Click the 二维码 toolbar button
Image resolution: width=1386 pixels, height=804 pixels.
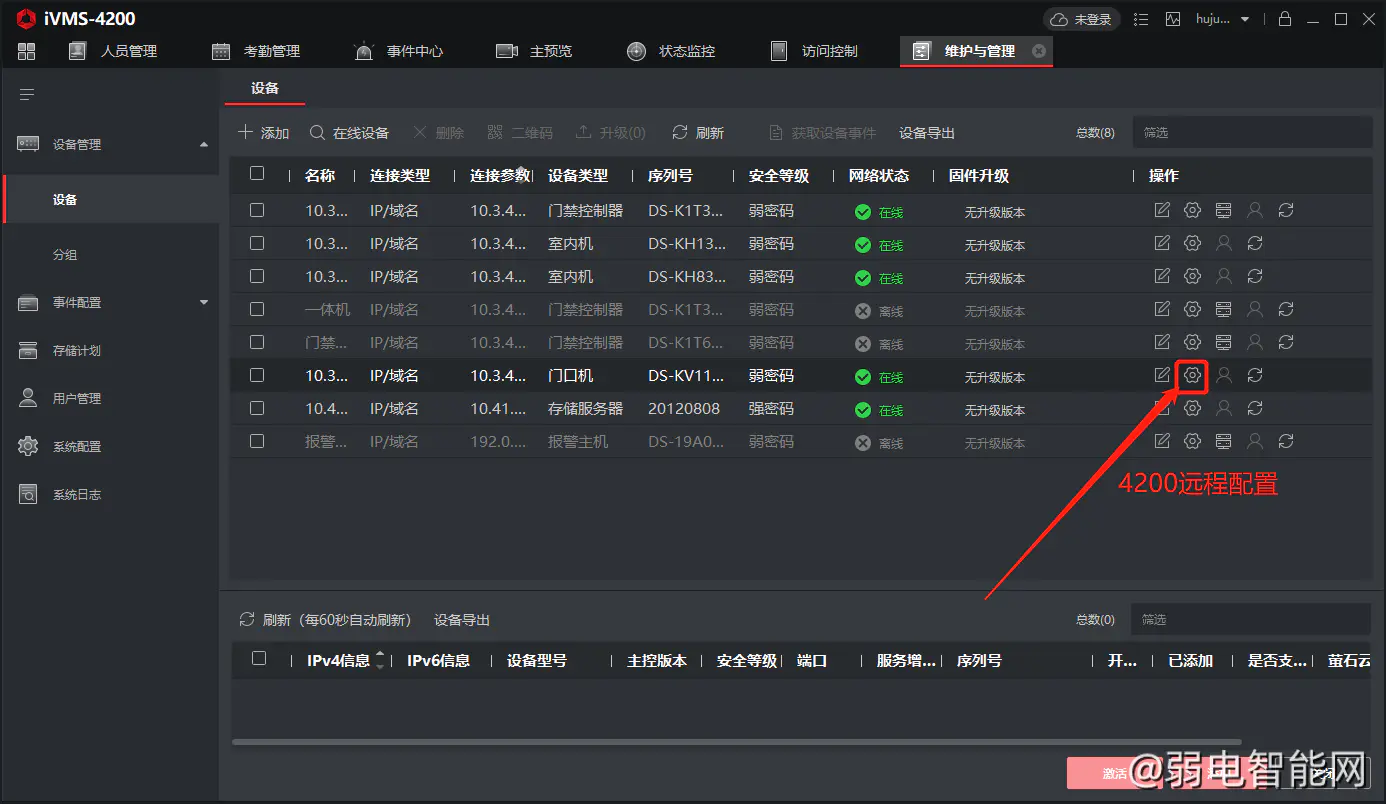520,133
